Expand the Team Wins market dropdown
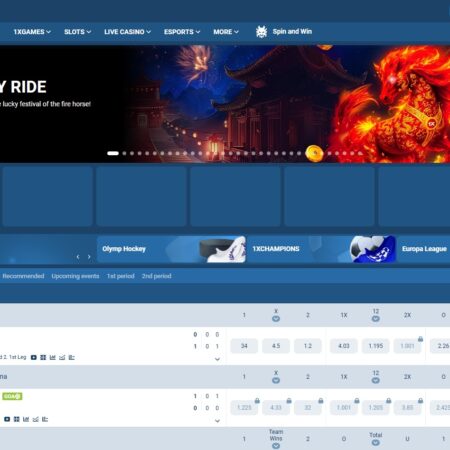 click(276, 446)
